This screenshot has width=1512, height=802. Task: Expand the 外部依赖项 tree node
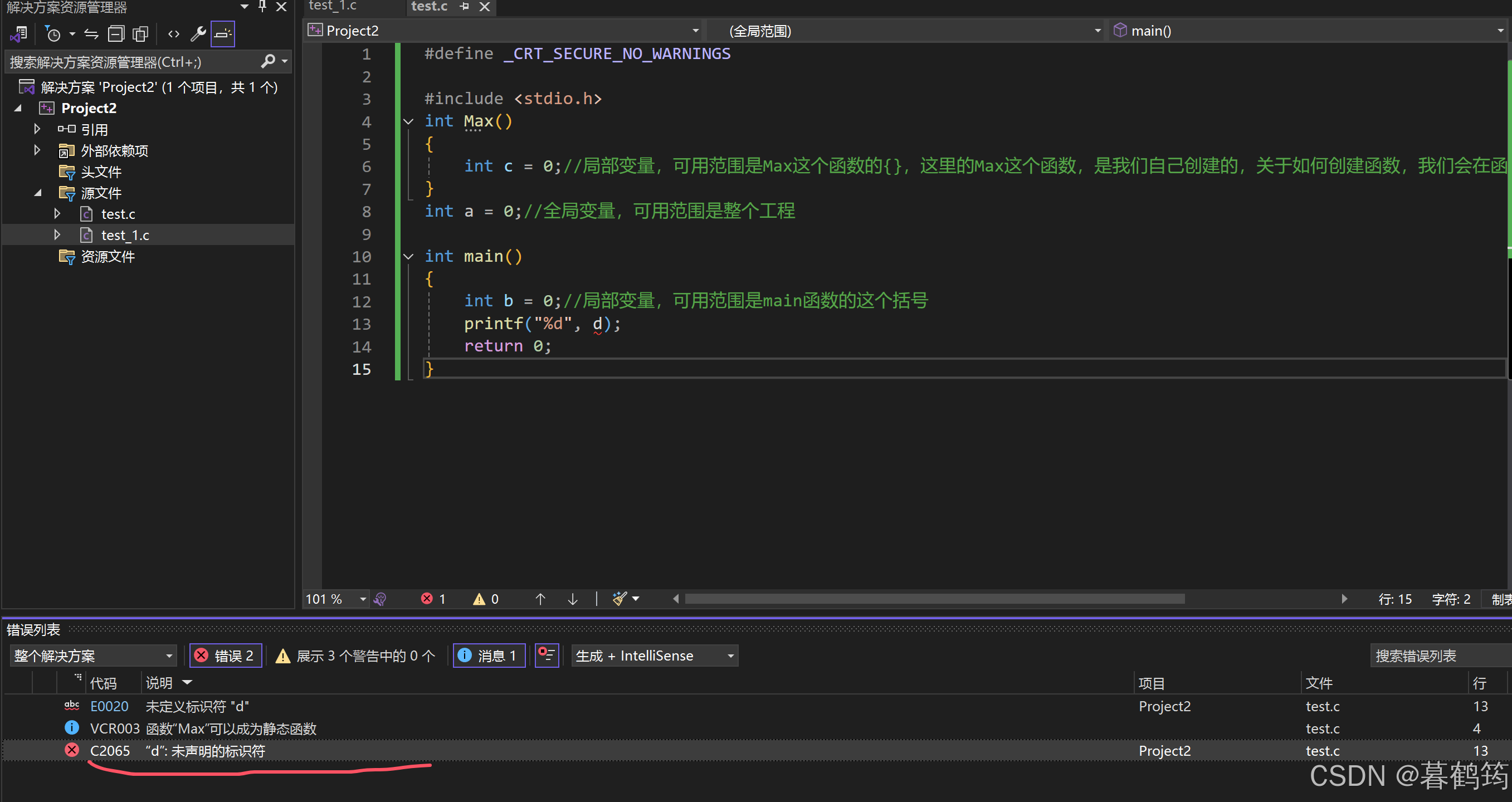tap(37, 150)
